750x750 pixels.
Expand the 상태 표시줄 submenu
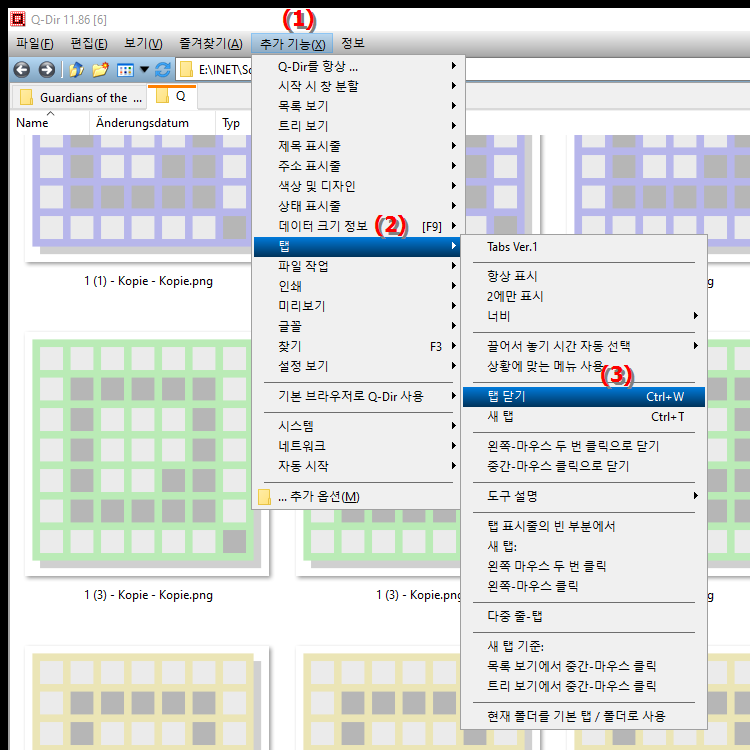click(x=356, y=206)
